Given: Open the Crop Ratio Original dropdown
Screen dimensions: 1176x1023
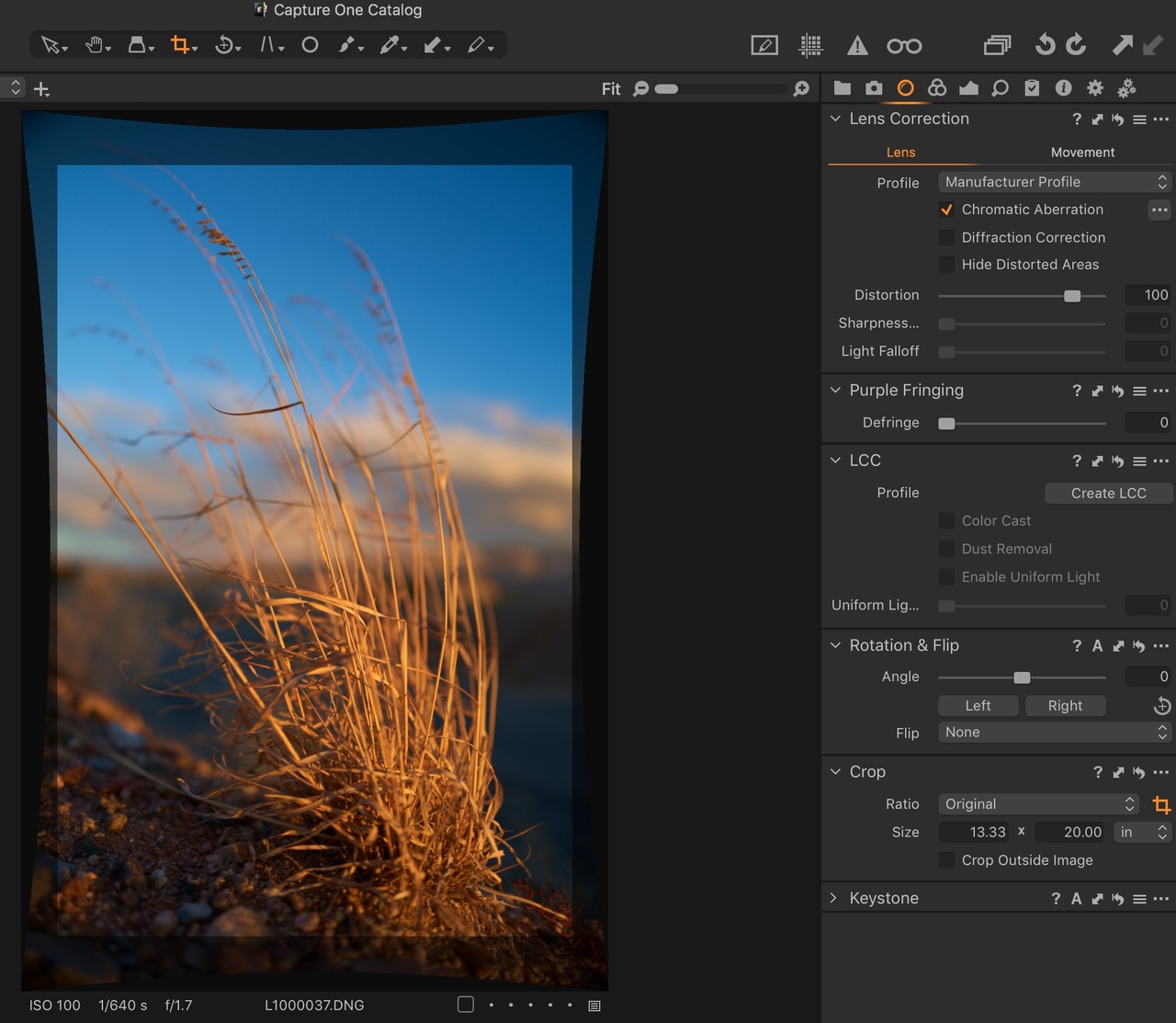Looking at the screenshot, I should tap(1038, 804).
